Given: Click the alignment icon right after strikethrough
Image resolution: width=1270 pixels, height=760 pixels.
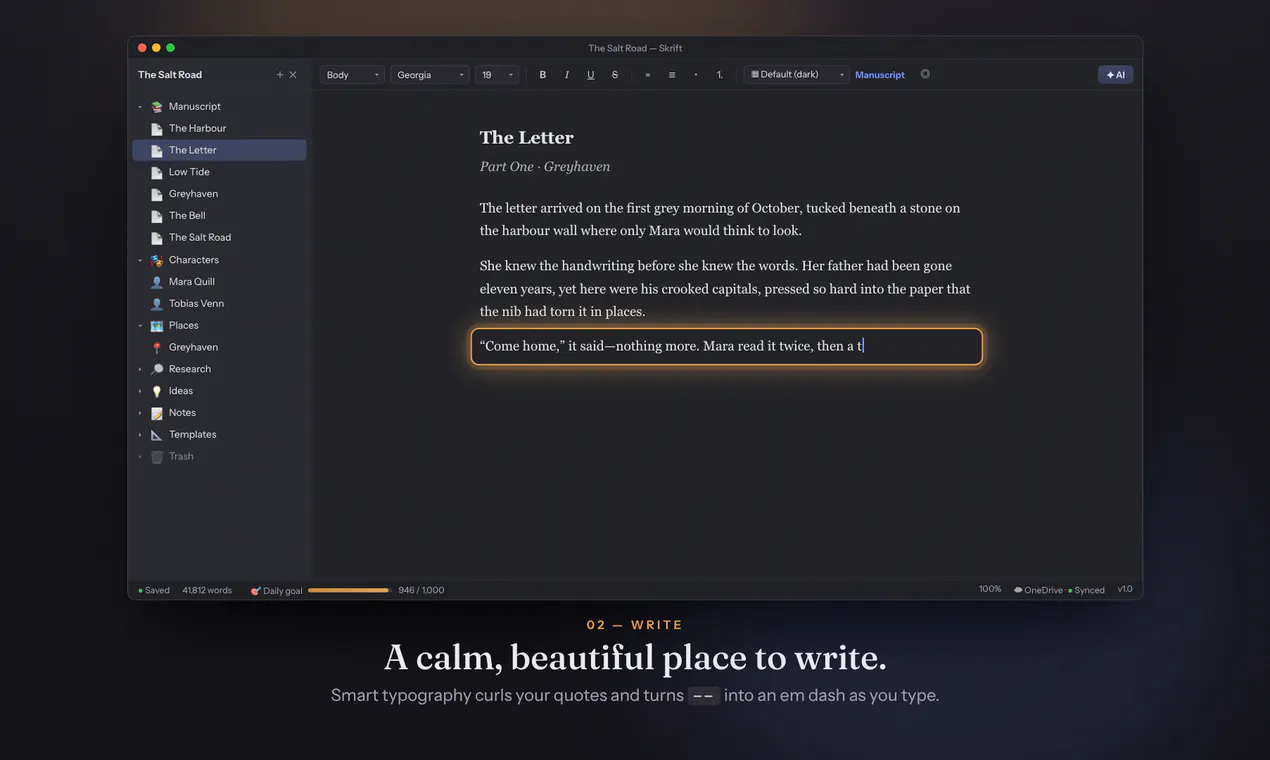Looking at the screenshot, I should click(x=648, y=75).
